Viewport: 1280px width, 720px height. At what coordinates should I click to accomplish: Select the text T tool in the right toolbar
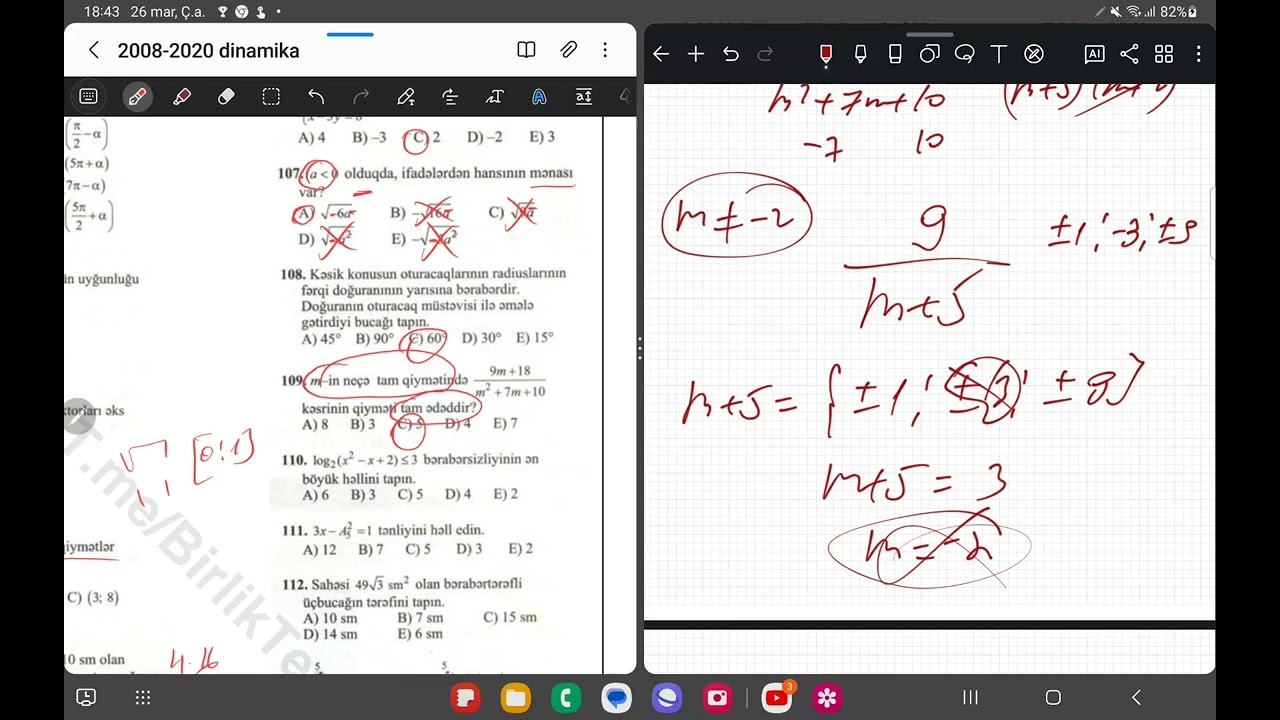pyautogui.click(x=998, y=54)
